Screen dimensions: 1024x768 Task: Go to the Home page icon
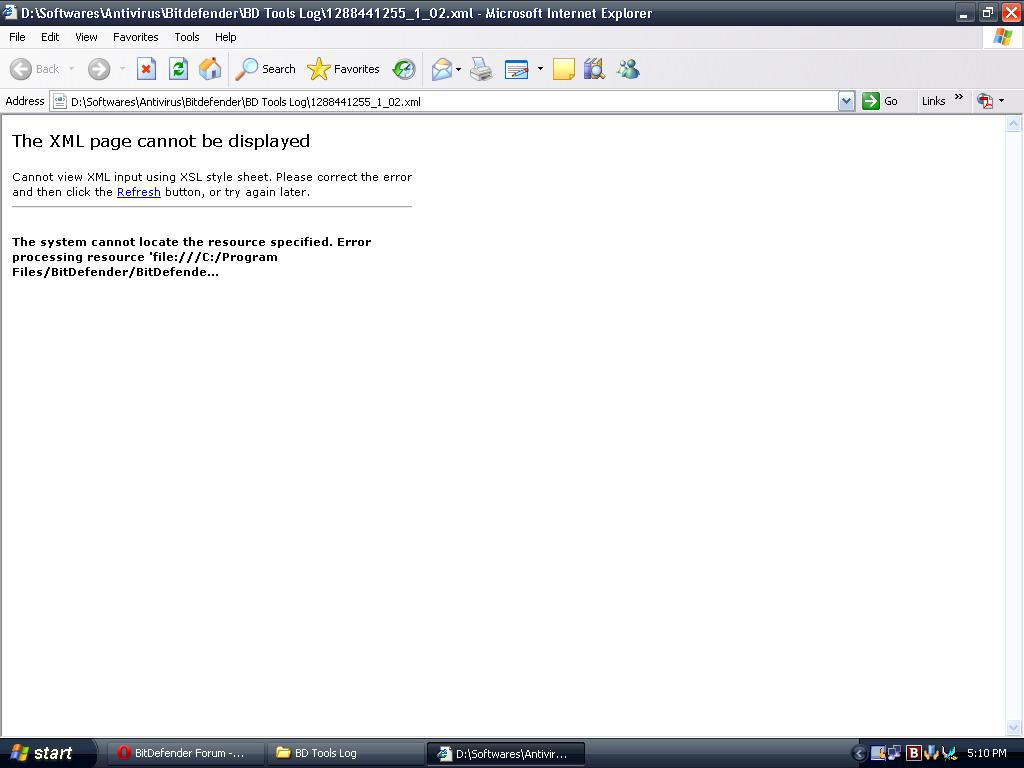coord(210,69)
